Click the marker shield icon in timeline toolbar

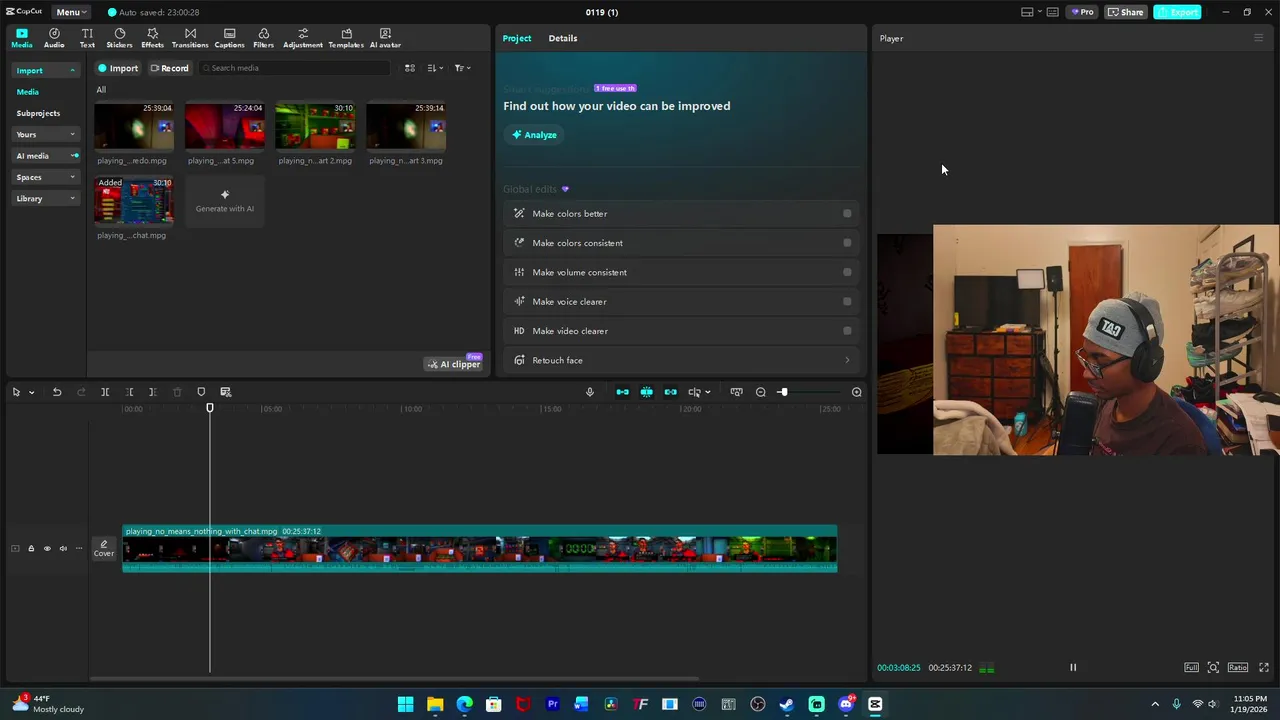[x=201, y=392]
